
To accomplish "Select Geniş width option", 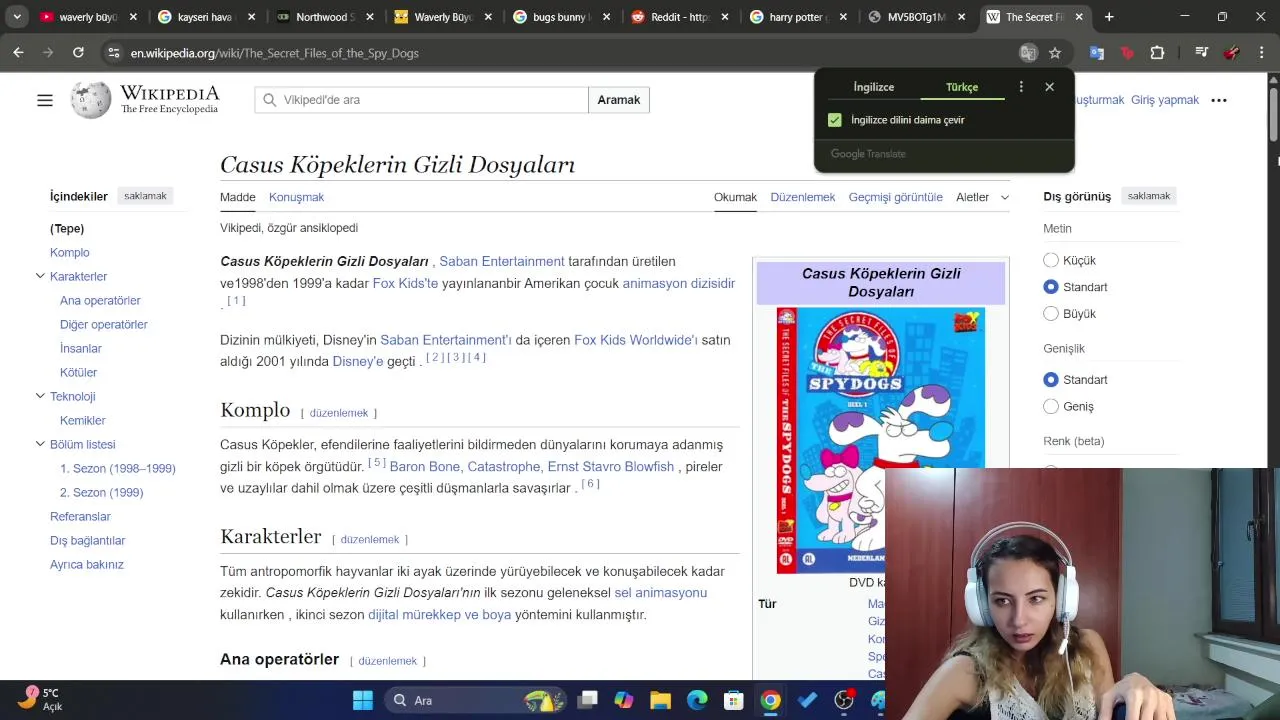I will (1051, 406).
